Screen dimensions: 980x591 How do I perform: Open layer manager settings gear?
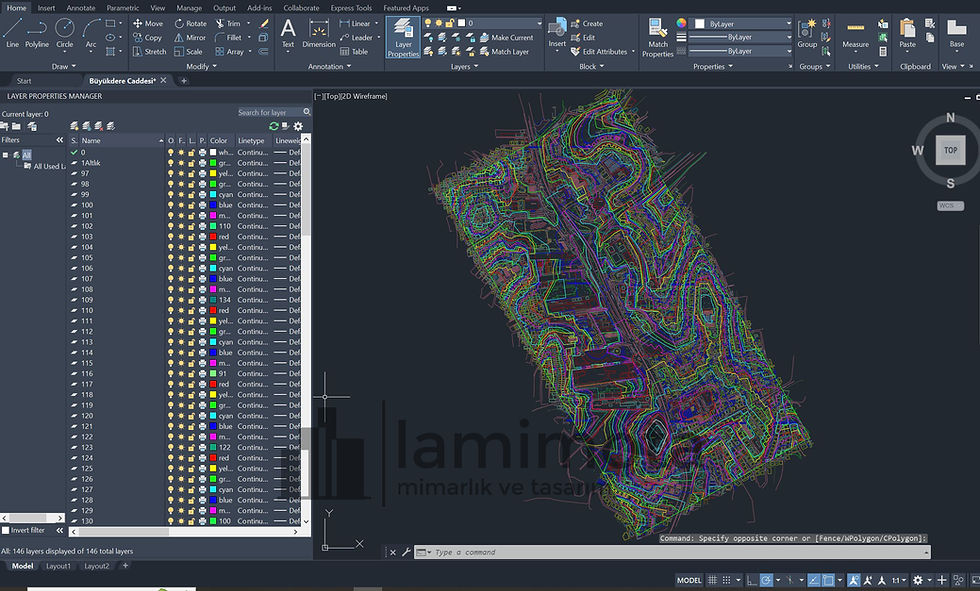298,126
